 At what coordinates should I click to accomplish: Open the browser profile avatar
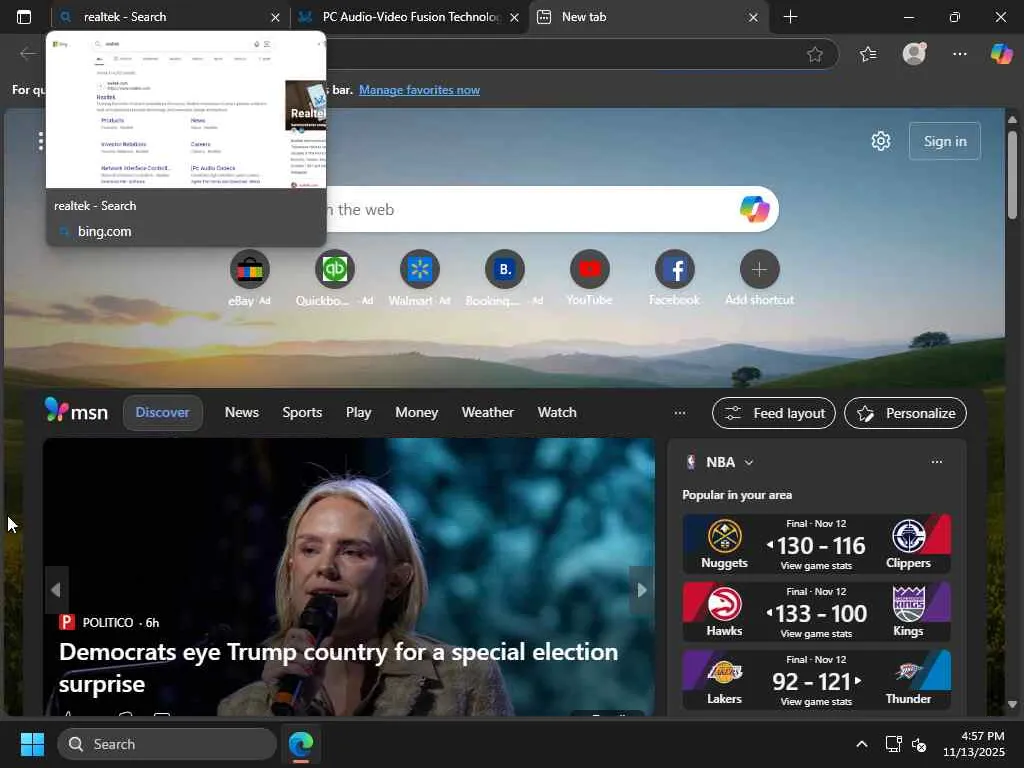(x=914, y=54)
